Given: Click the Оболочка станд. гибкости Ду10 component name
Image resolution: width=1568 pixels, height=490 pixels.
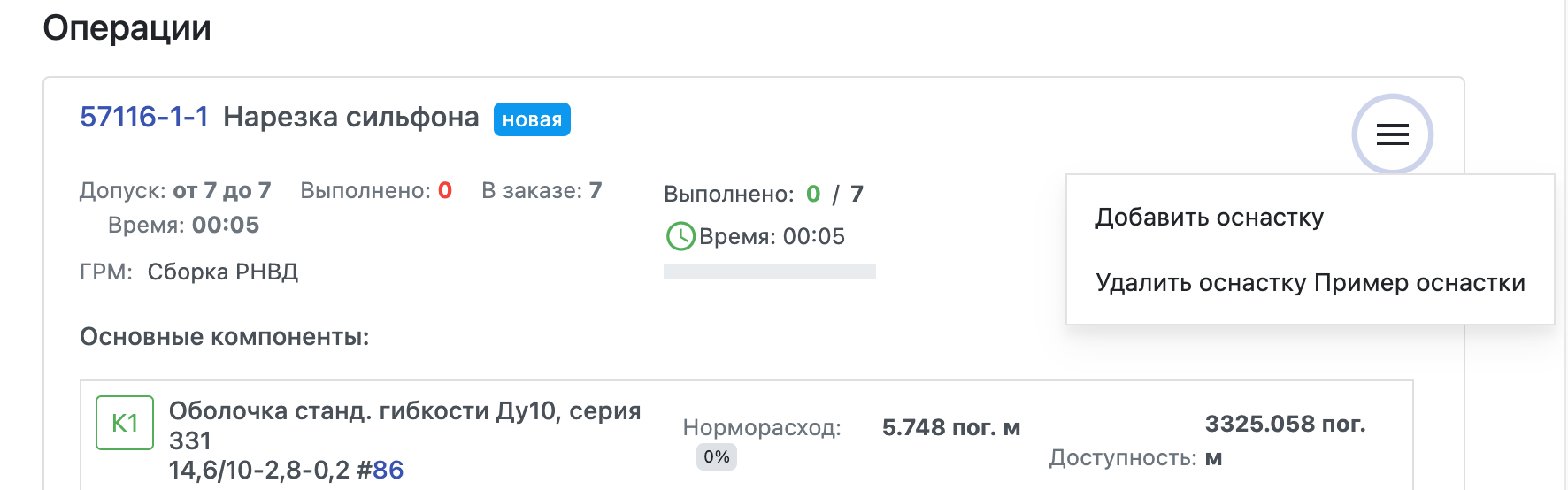Looking at the screenshot, I should tap(404, 425).
